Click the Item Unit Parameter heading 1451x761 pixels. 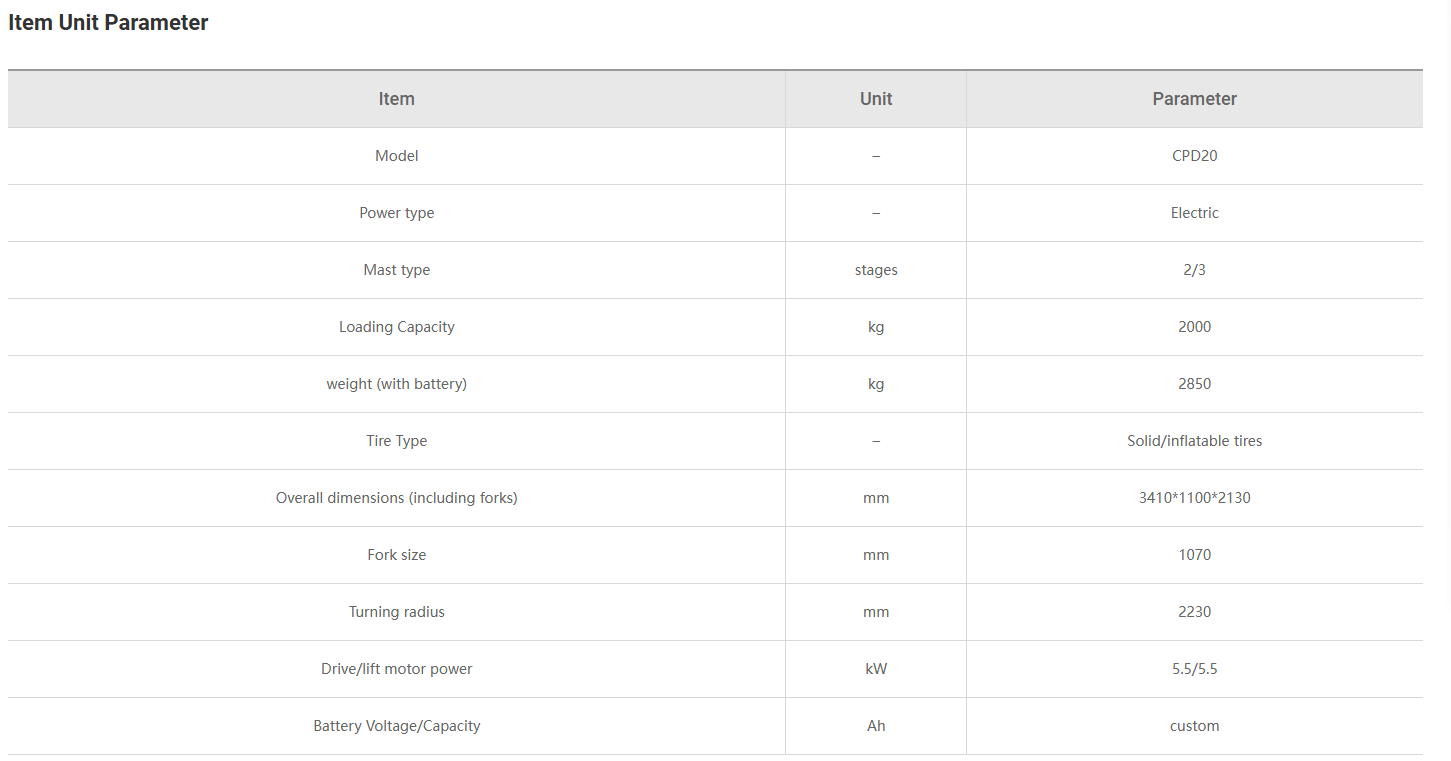coord(108,22)
